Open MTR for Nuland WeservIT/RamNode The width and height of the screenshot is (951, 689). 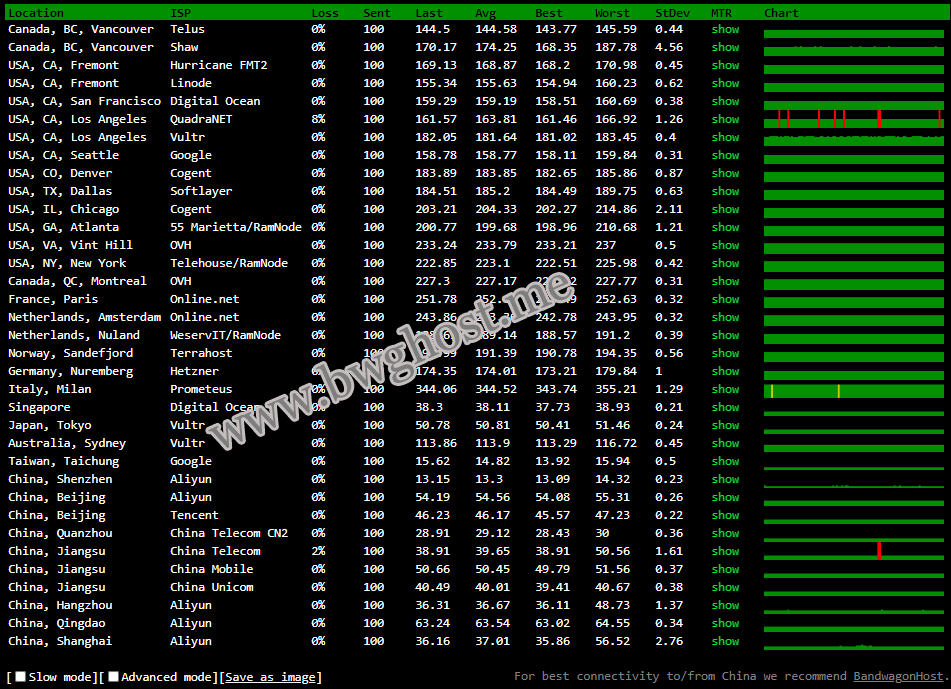(725, 335)
